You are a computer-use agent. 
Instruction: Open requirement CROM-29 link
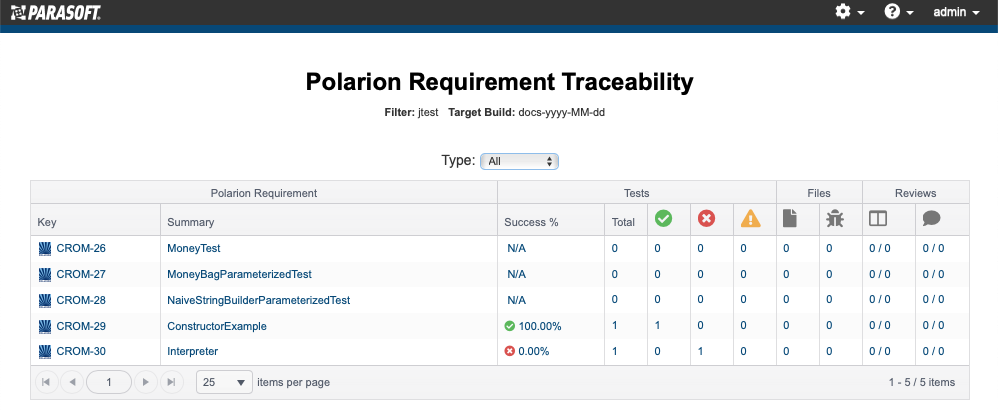click(x=81, y=326)
